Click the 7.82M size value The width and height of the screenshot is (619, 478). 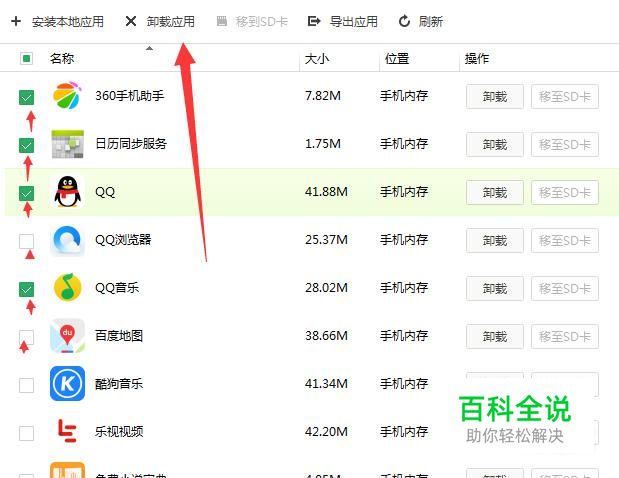[x=323, y=96]
